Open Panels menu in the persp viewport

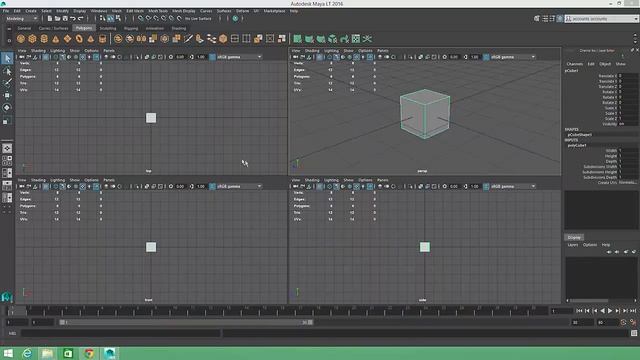tap(382, 51)
